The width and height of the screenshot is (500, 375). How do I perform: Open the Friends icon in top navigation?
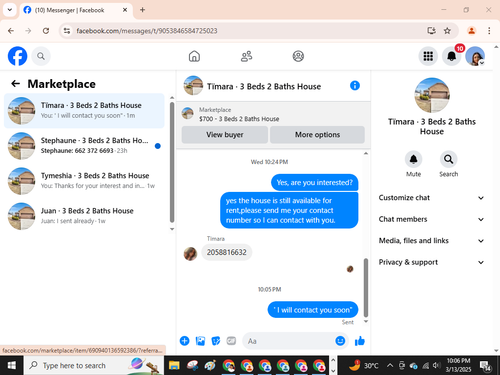246,56
